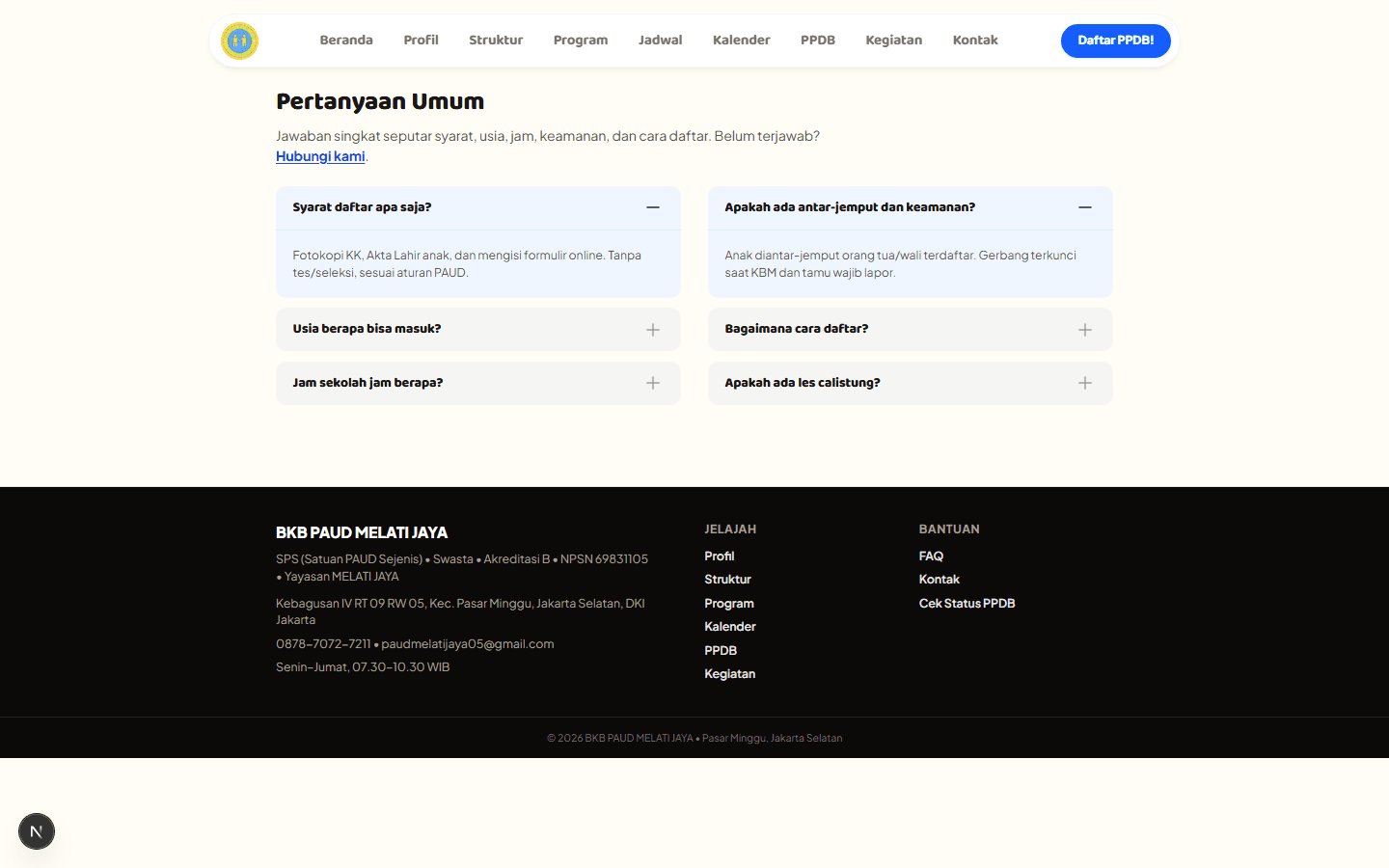Select Struktur in the top navigation
1389x868 pixels.
coord(496,41)
